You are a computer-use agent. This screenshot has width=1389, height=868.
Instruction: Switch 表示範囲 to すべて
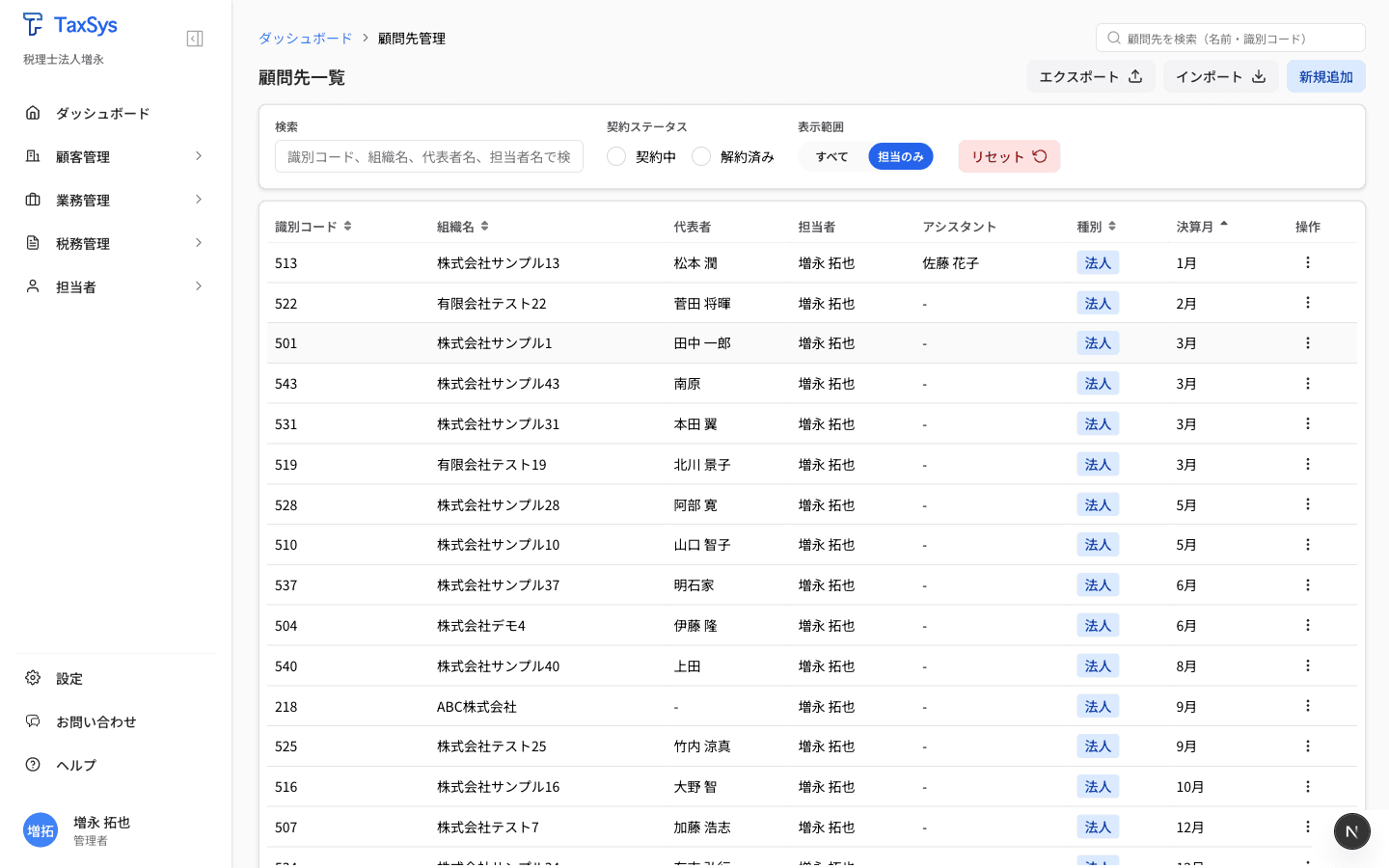[831, 155]
